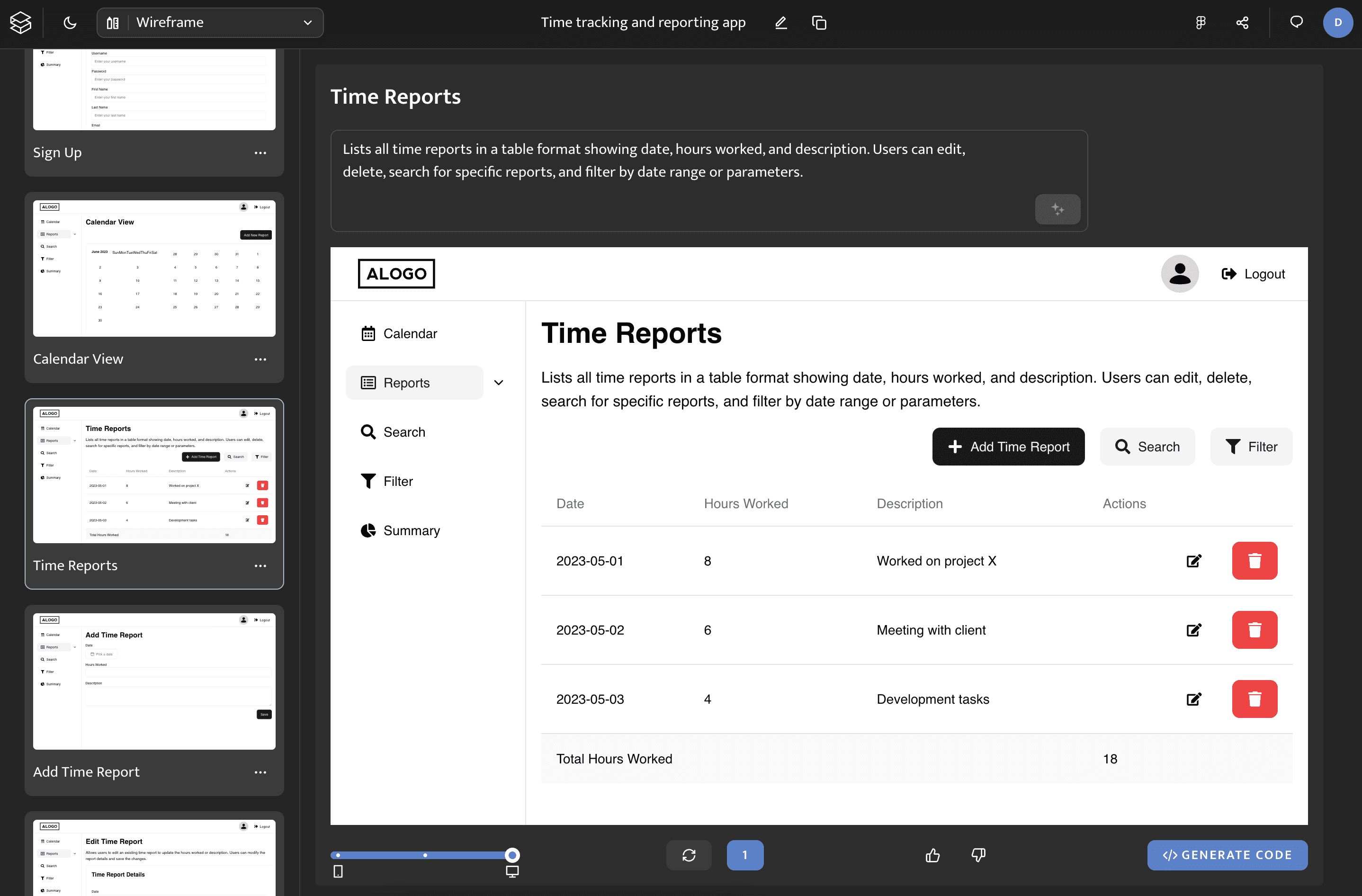
Task: Open Add Time Report options ellipsis
Action: (260, 772)
